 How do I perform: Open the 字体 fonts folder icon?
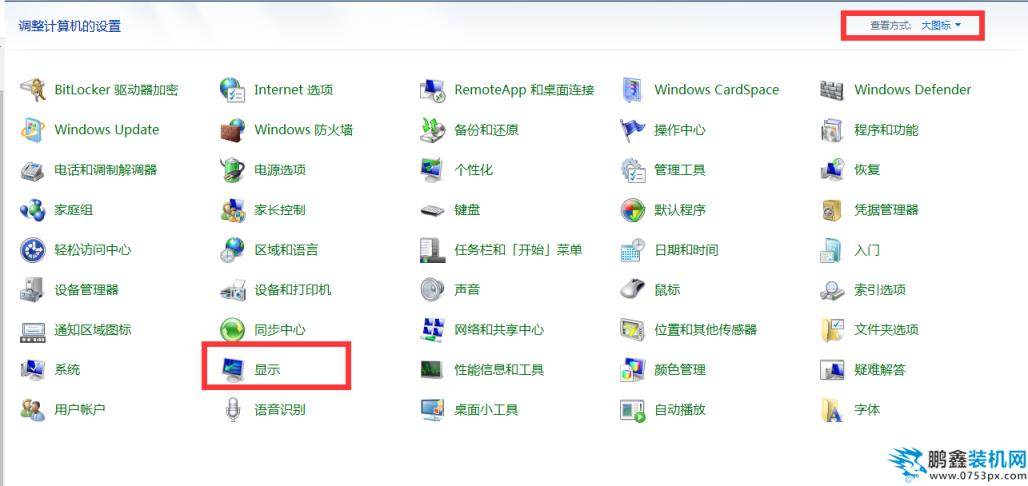(832, 410)
